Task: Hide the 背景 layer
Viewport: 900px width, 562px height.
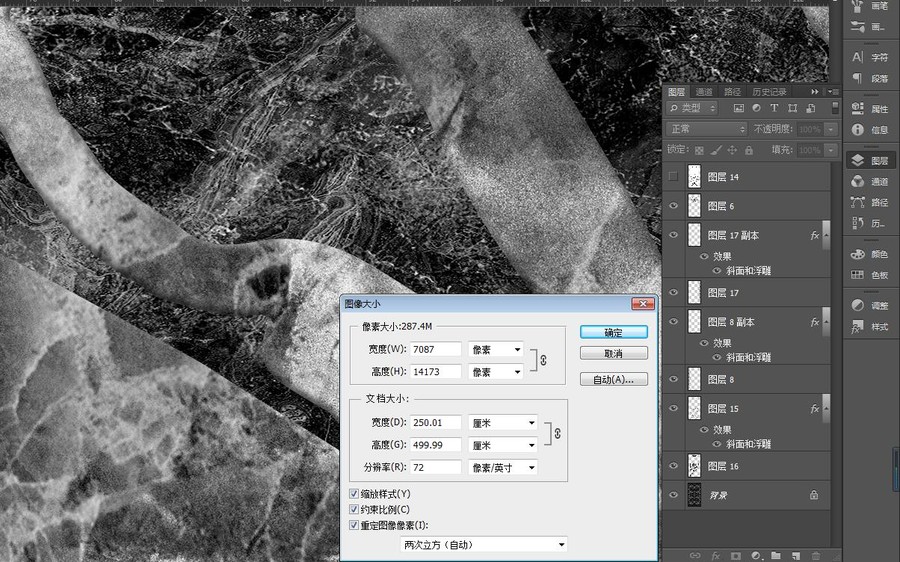Action: tap(673, 495)
